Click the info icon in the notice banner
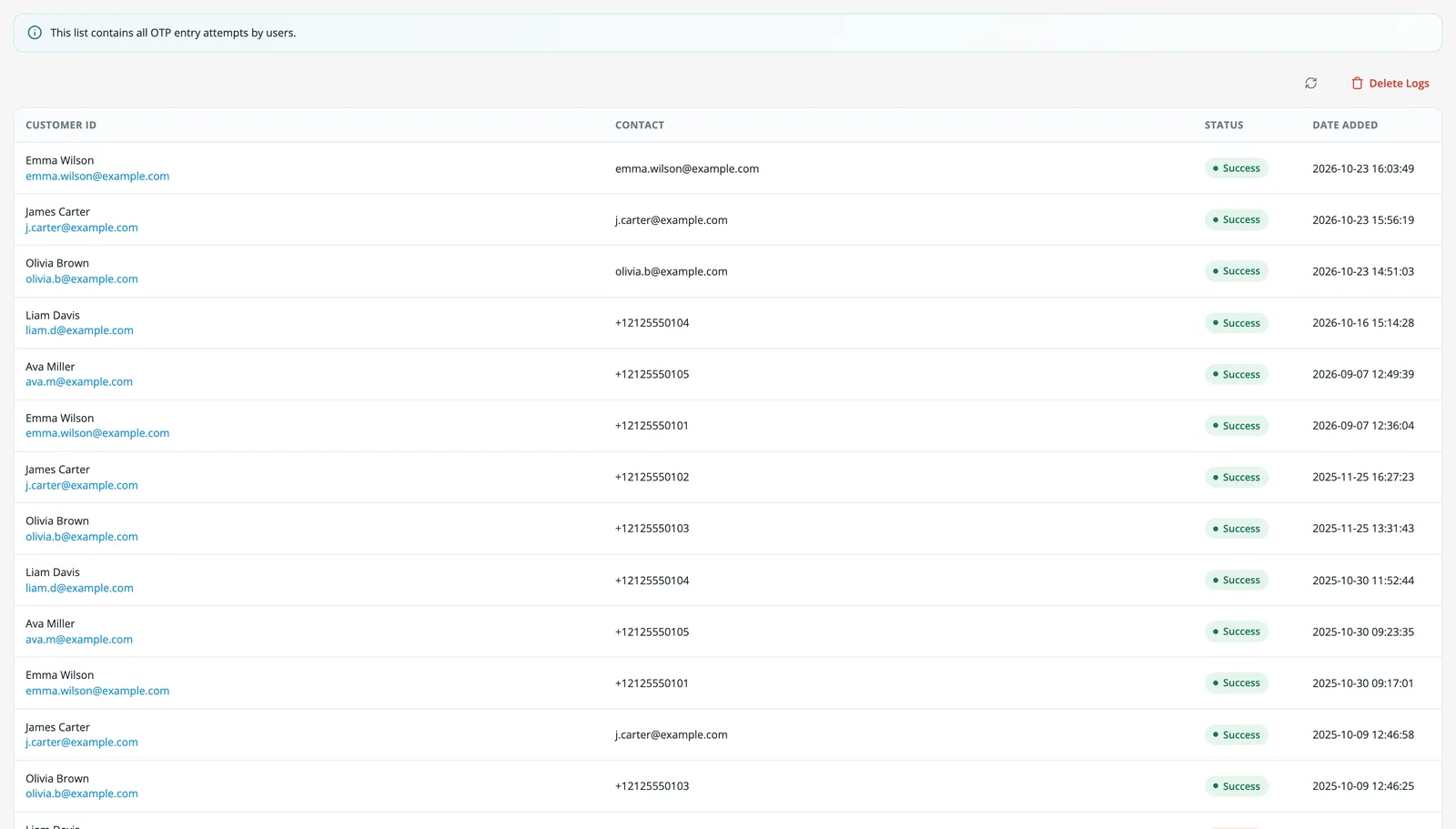The width and height of the screenshot is (1456, 829). tap(35, 33)
